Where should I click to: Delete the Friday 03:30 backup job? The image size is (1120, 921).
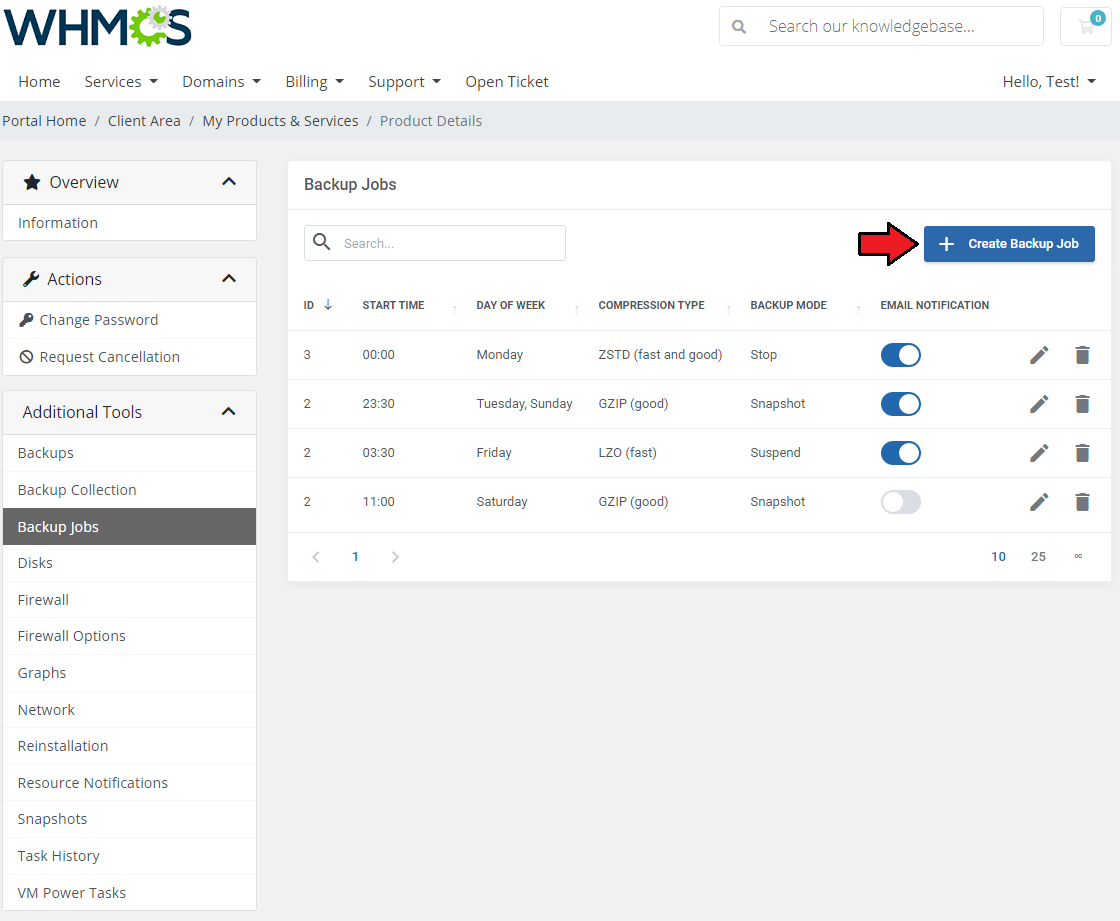point(1082,453)
